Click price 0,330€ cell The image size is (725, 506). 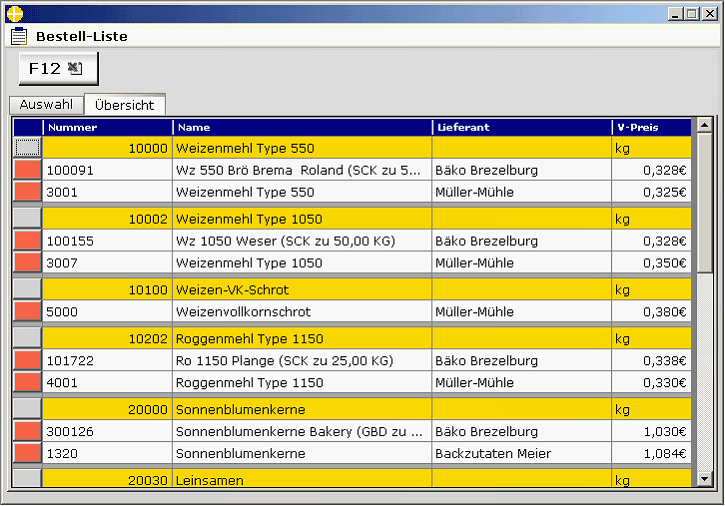point(651,382)
